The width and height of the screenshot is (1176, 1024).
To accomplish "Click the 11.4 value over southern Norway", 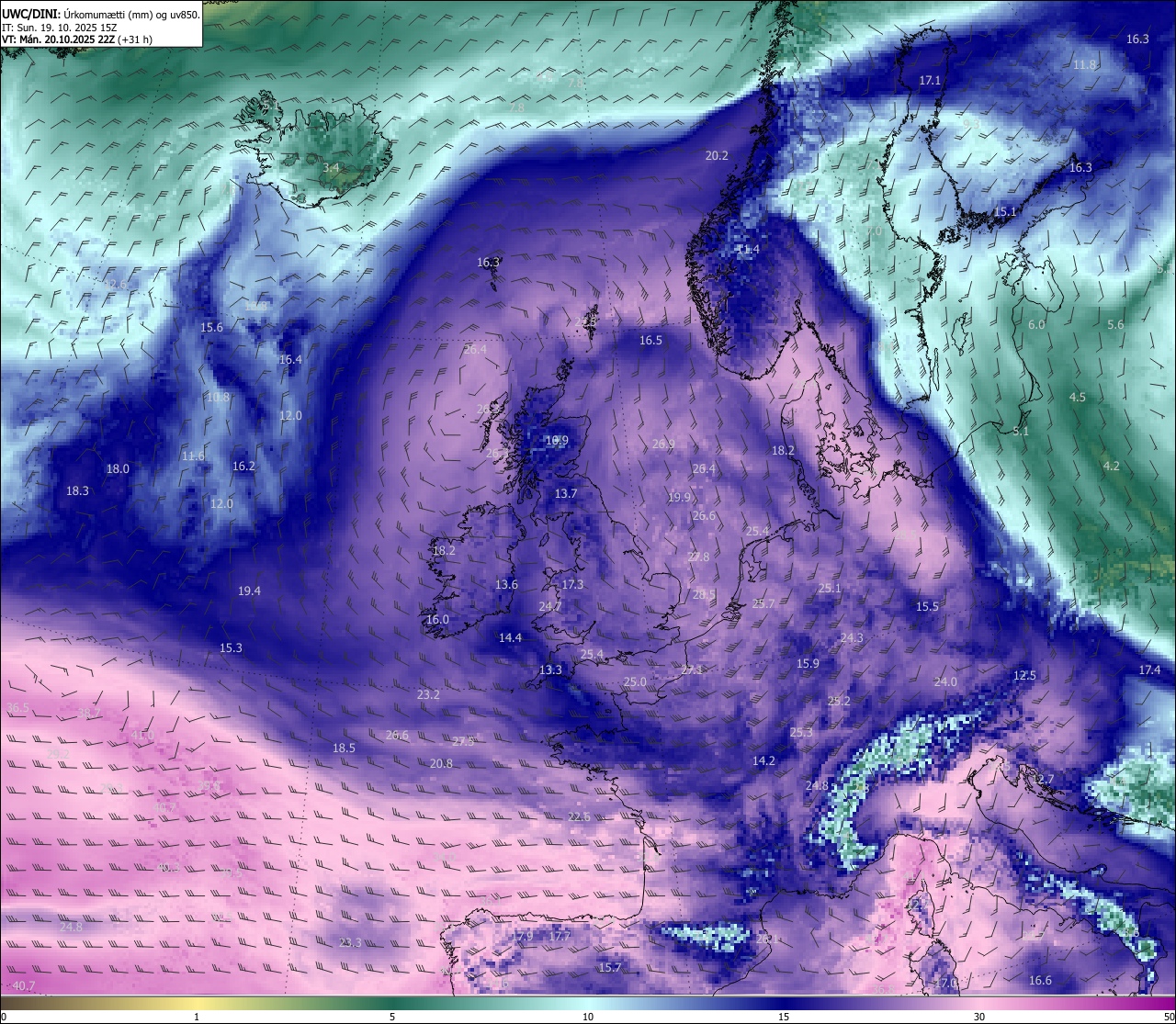I will [x=748, y=249].
